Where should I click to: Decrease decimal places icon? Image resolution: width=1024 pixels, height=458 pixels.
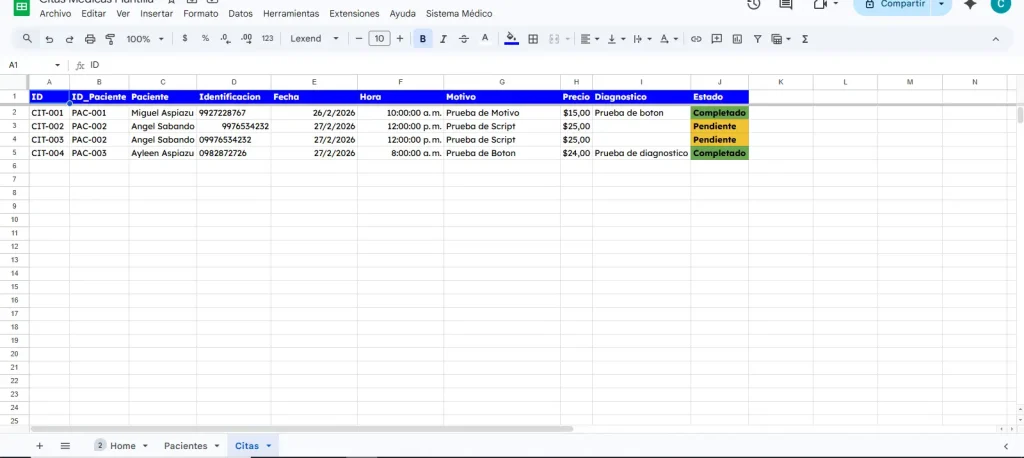(225, 39)
